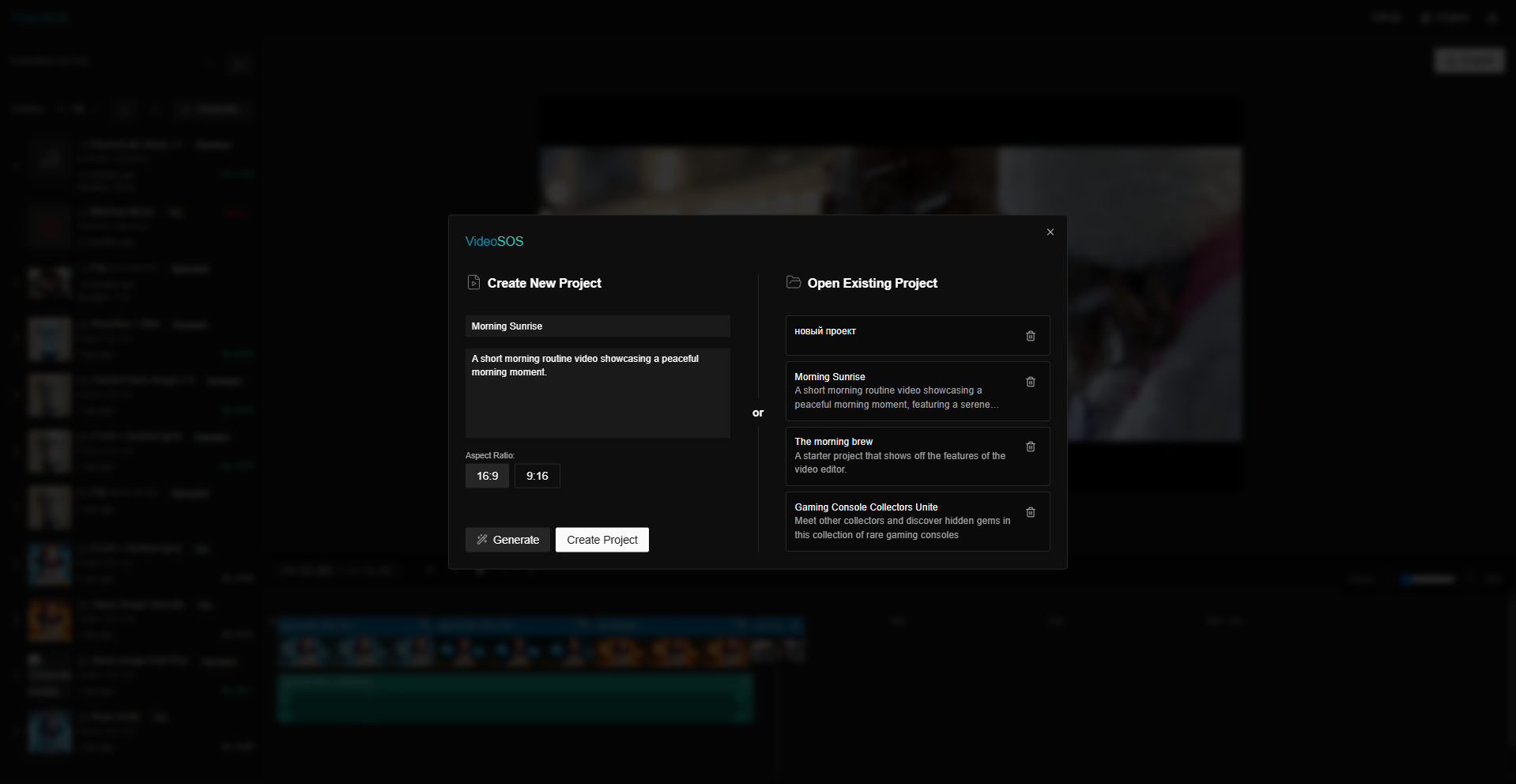The image size is (1516, 784).
Task: Click the folder icon beside Open Existing Project
Action: pyautogui.click(x=794, y=282)
